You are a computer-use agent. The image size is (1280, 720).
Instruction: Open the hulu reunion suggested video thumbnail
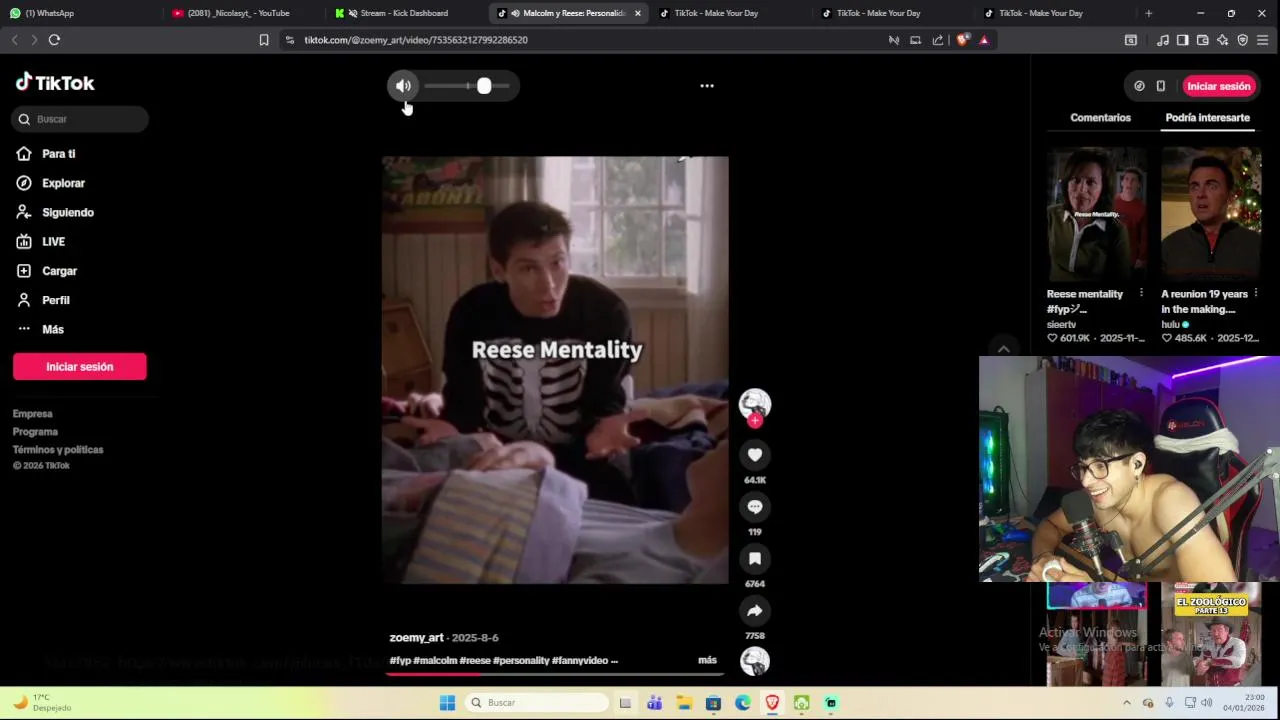pyautogui.click(x=1211, y=214)
